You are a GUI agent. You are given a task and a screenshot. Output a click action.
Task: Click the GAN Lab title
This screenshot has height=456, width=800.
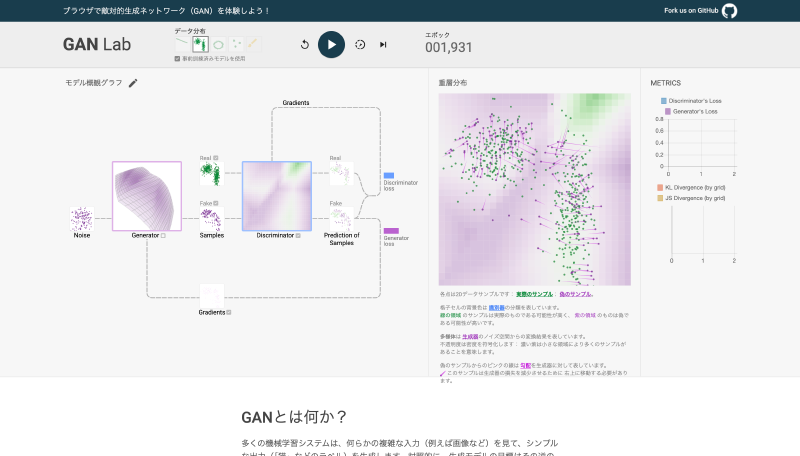pyautogui.click(x=97, y=45)
